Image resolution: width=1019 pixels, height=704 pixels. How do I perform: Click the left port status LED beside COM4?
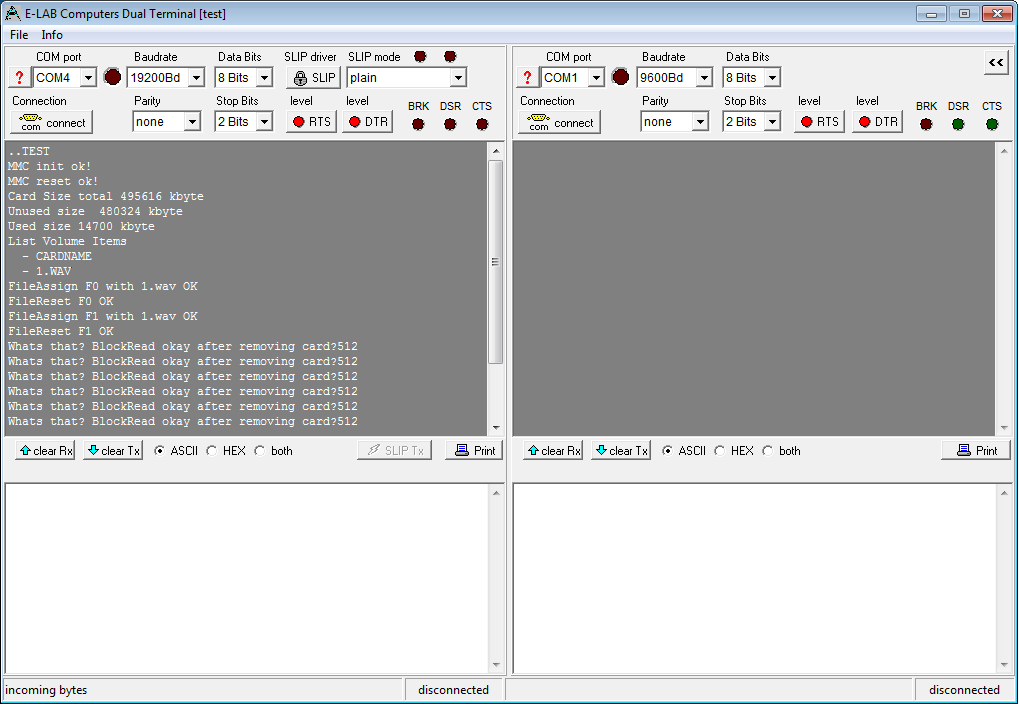pyautogui.click(x=112, y=77)
